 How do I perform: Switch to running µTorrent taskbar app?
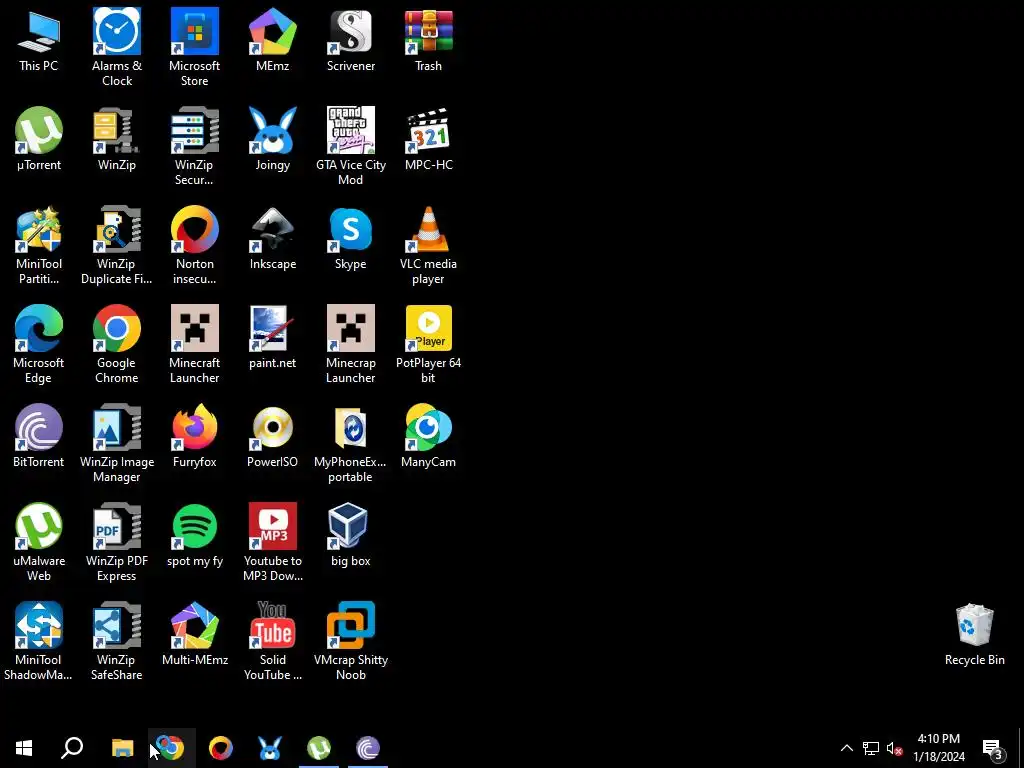(x=319, y=748)
